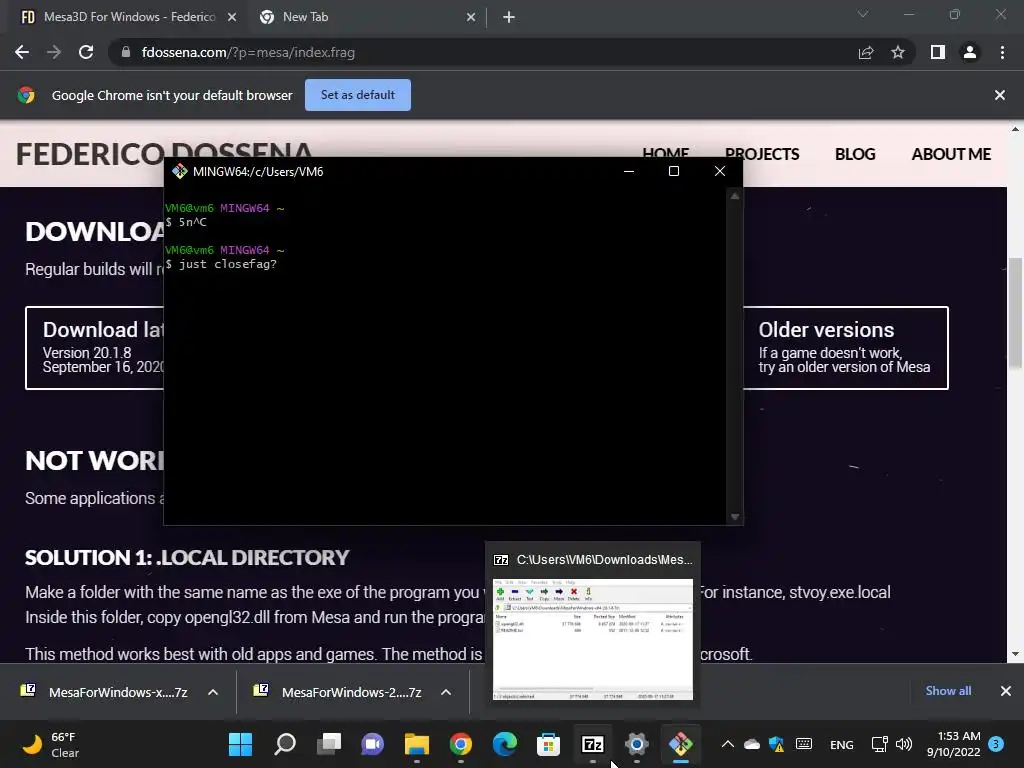
Task: Open Task View on the taskbar
Action: click(x=328, y=744)
